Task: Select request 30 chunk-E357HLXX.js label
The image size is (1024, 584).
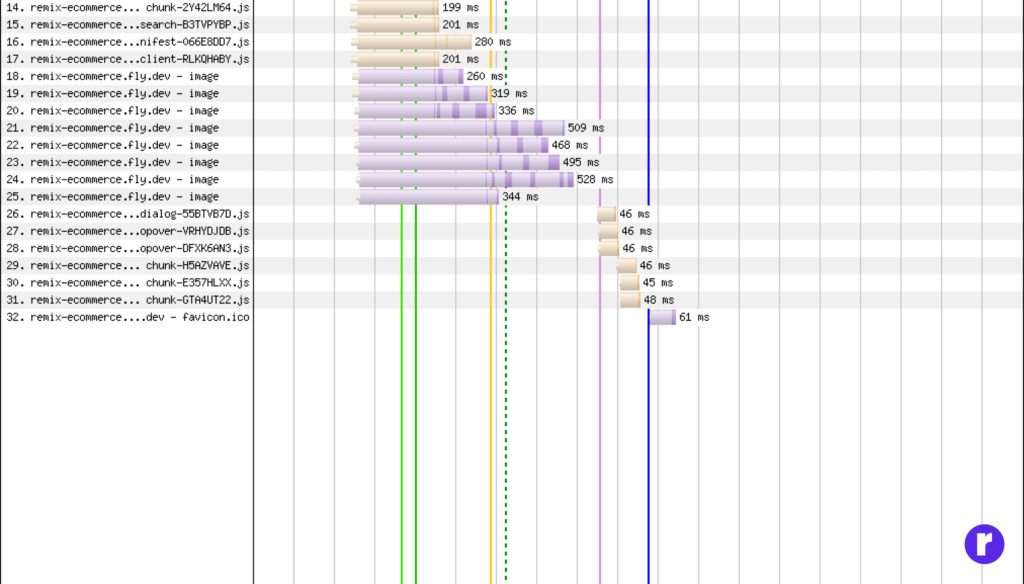Action: coord(127,283)
